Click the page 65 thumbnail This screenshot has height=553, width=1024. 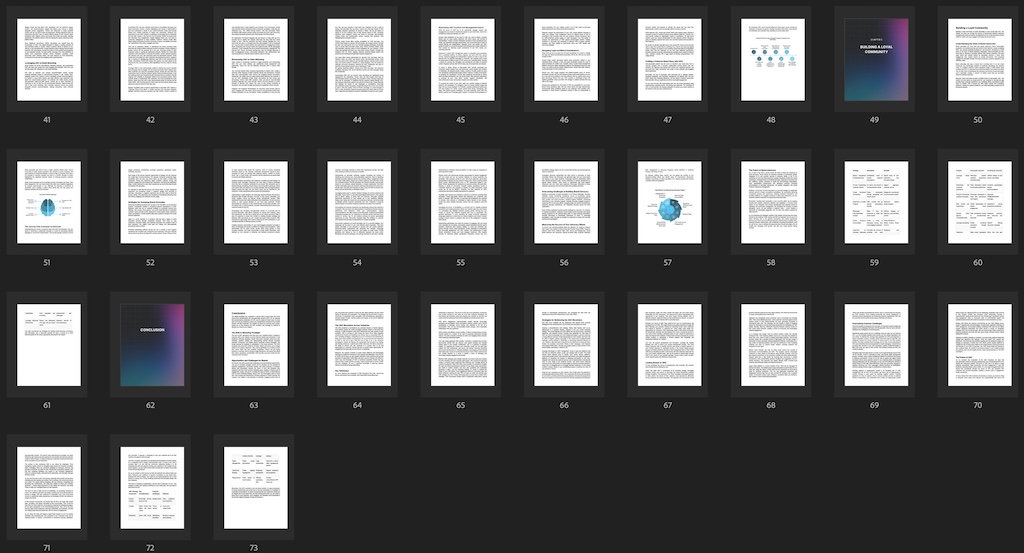click(x=461, y=345)
